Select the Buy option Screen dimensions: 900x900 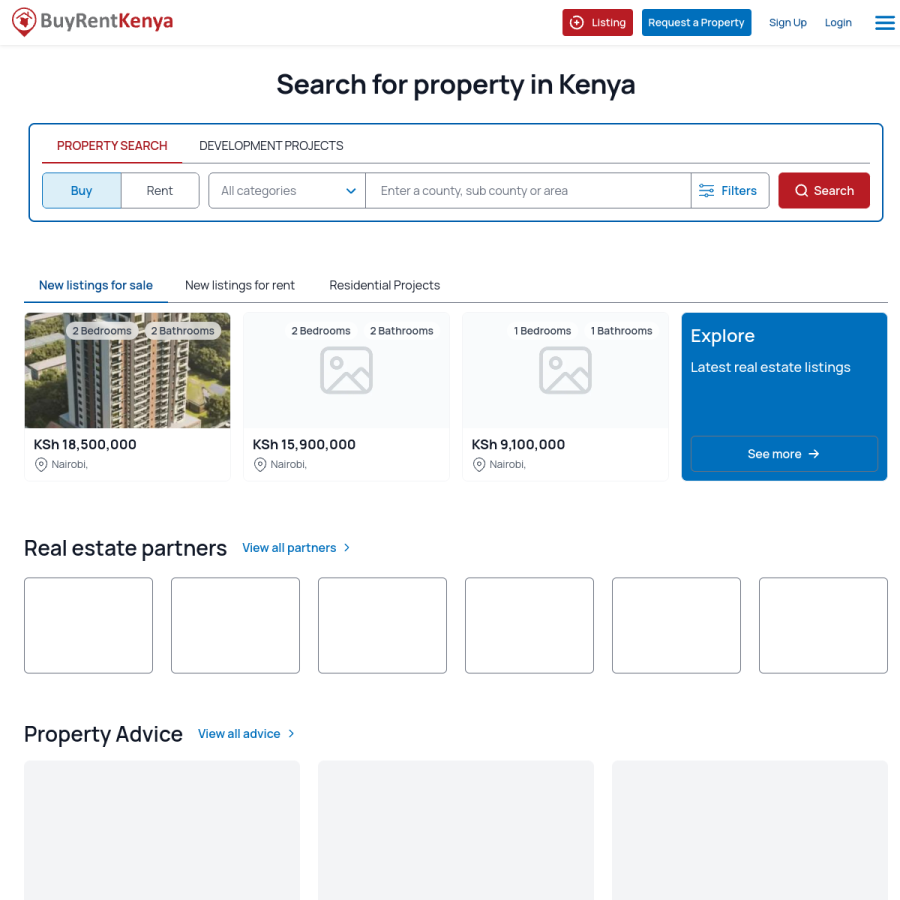82,191
